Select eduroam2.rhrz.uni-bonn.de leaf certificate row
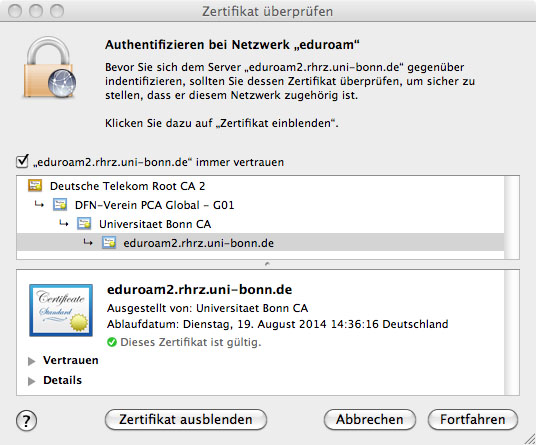The image size is (536, 445). pyautogui.click(x=260, y=243)
